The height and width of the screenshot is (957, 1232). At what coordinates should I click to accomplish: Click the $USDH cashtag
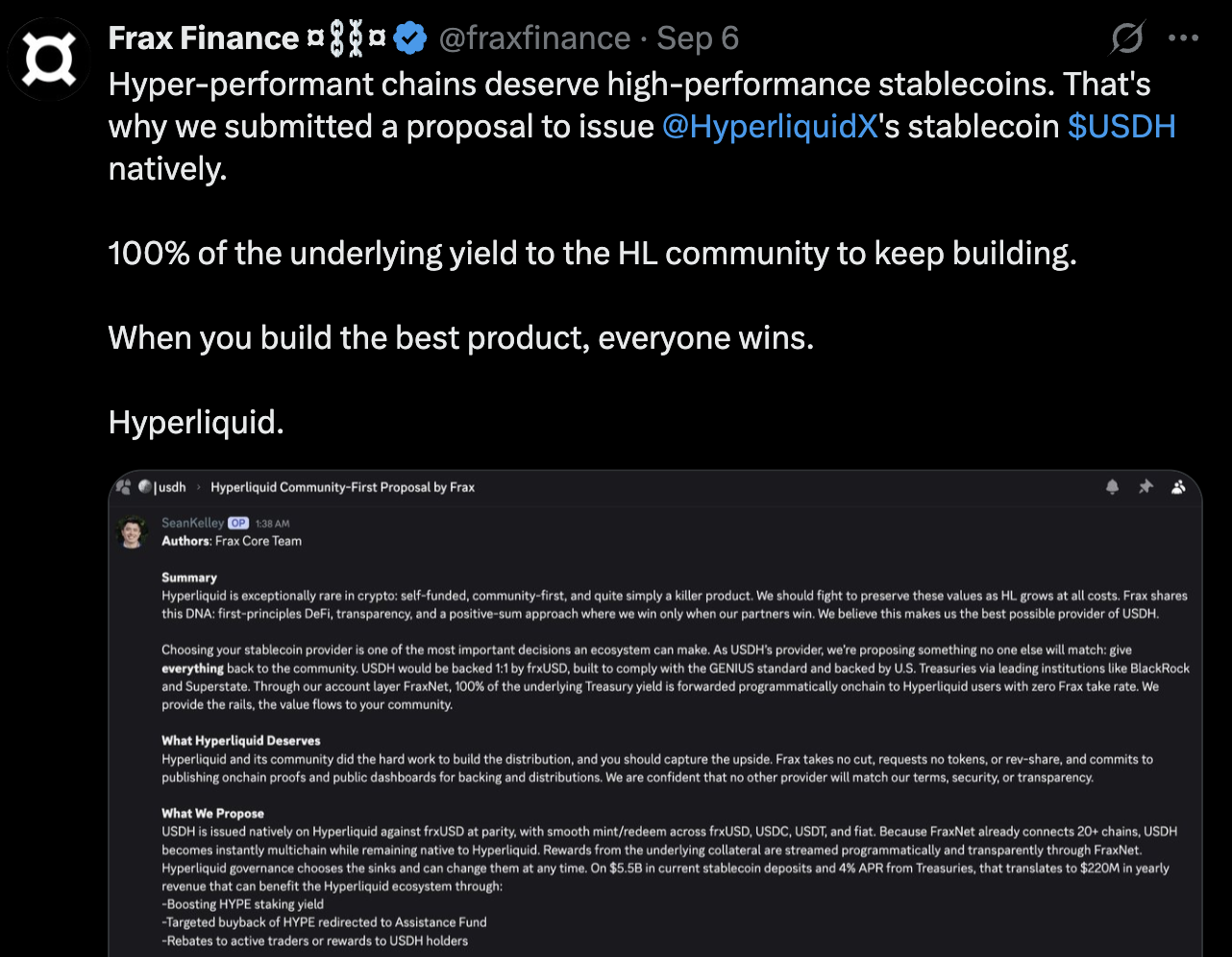pyautogui.click(x=1121, y=126)
